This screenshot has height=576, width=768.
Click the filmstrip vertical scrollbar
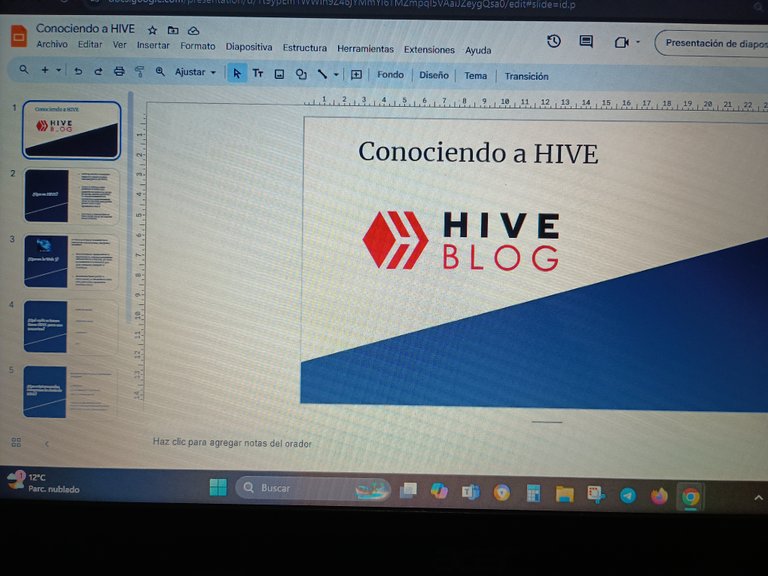130,206
